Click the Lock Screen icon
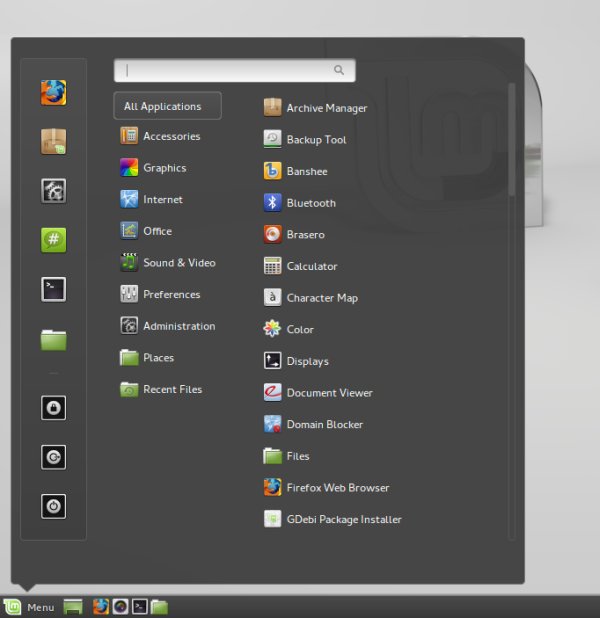 pos(53,408)
